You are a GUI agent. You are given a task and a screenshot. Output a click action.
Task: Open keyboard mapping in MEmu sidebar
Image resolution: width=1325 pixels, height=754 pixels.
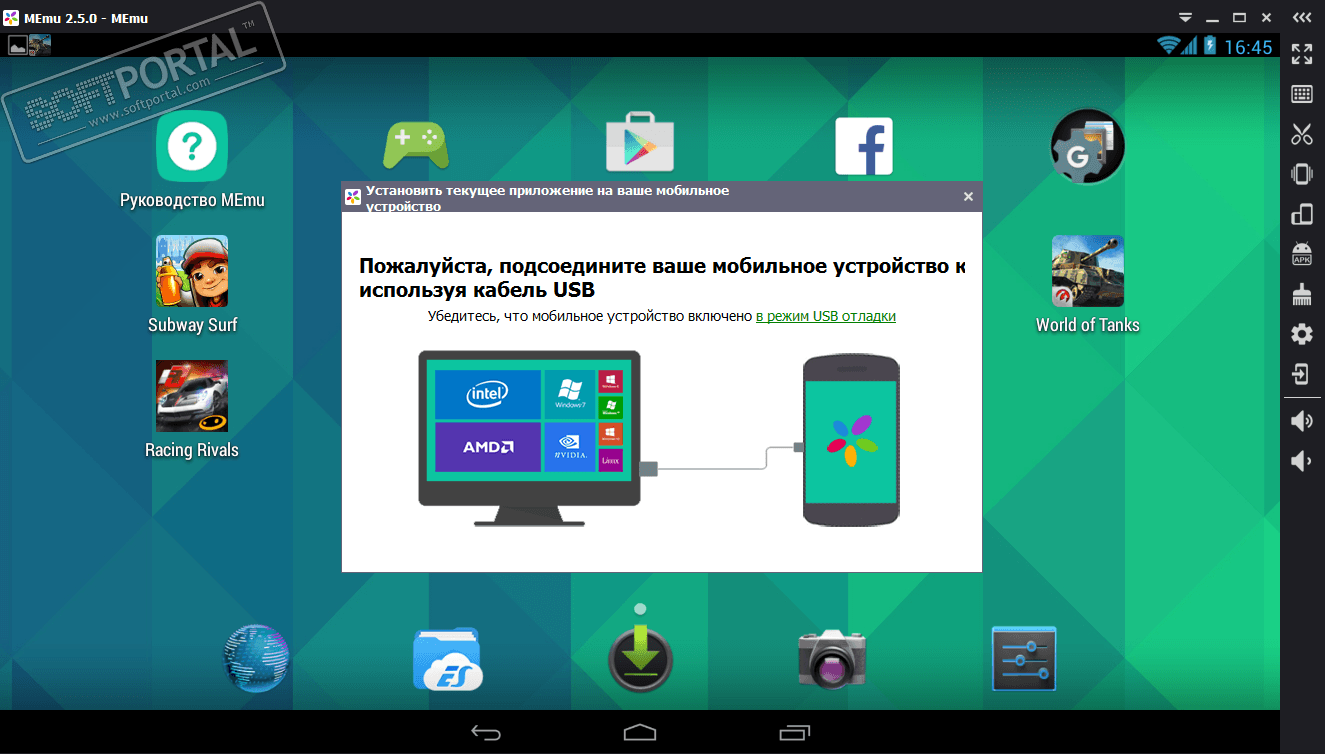point(1302,94)
